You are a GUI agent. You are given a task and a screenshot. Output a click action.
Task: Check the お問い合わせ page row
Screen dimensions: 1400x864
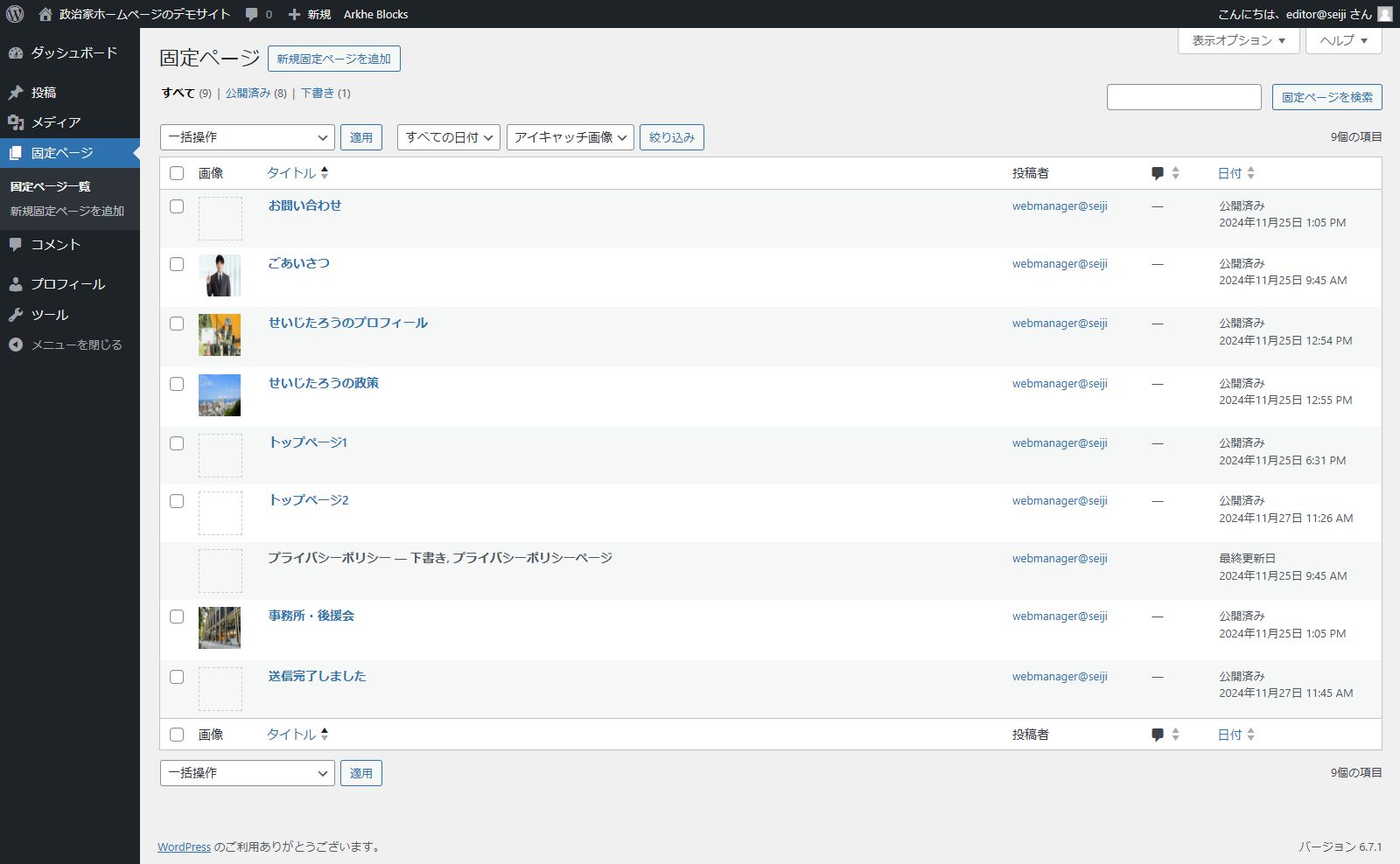point(177,206)
